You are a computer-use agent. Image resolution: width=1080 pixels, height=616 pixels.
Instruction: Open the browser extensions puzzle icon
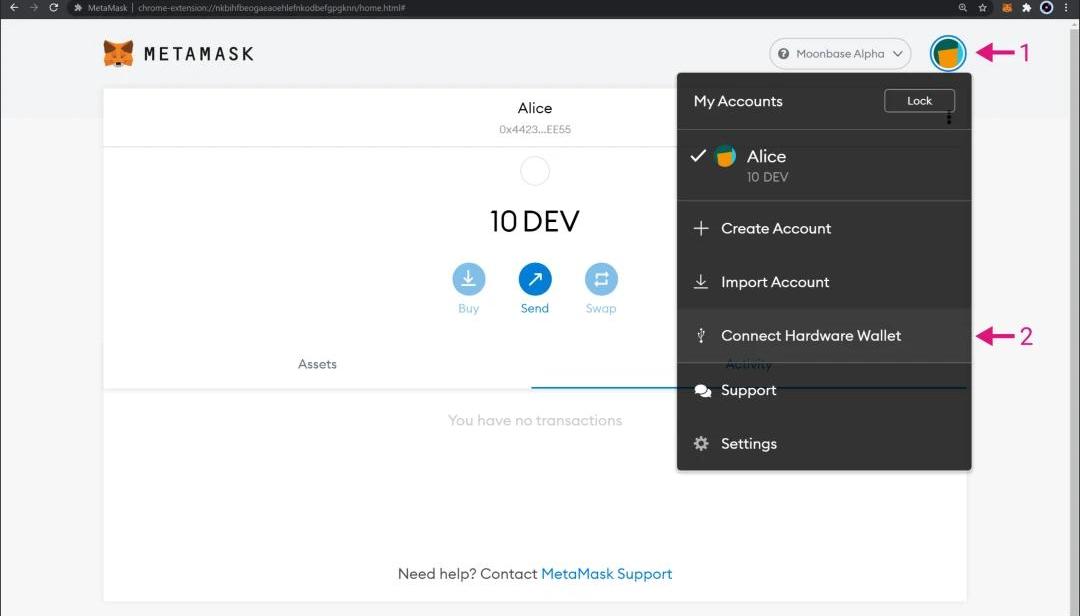click(1026, 8)
